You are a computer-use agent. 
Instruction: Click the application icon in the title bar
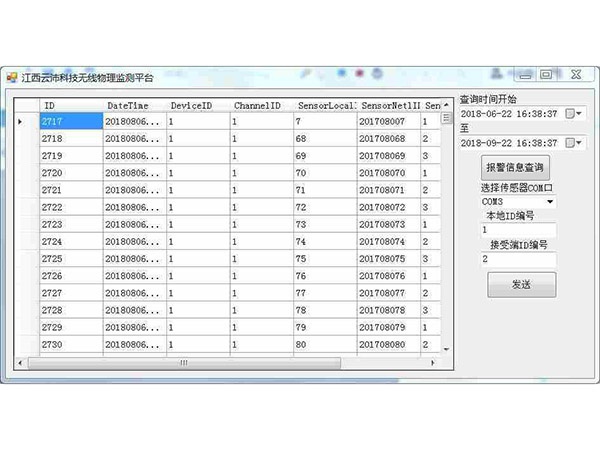(x=11, y=77)
